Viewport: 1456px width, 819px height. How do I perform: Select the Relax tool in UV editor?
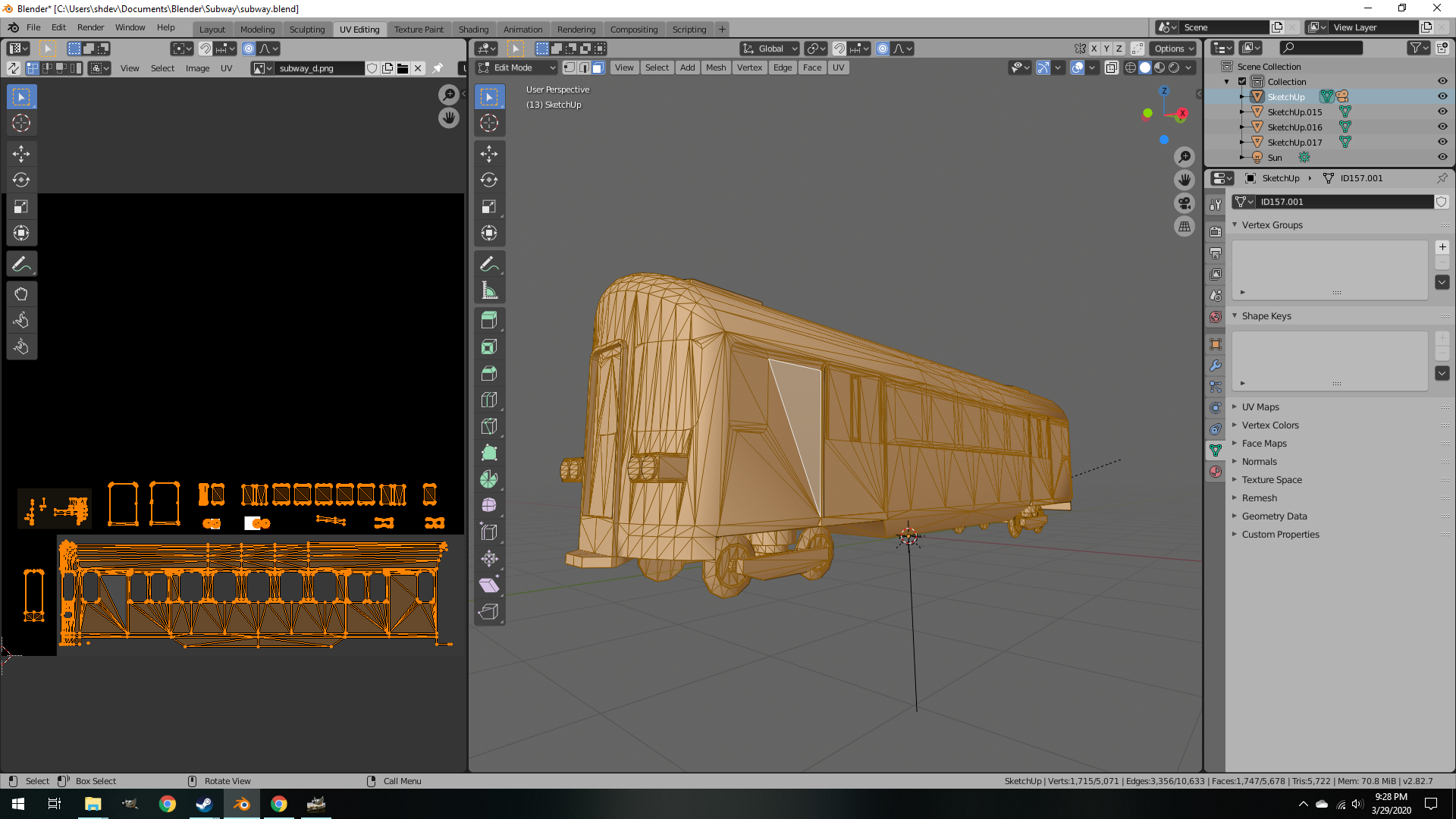(21, 321)
